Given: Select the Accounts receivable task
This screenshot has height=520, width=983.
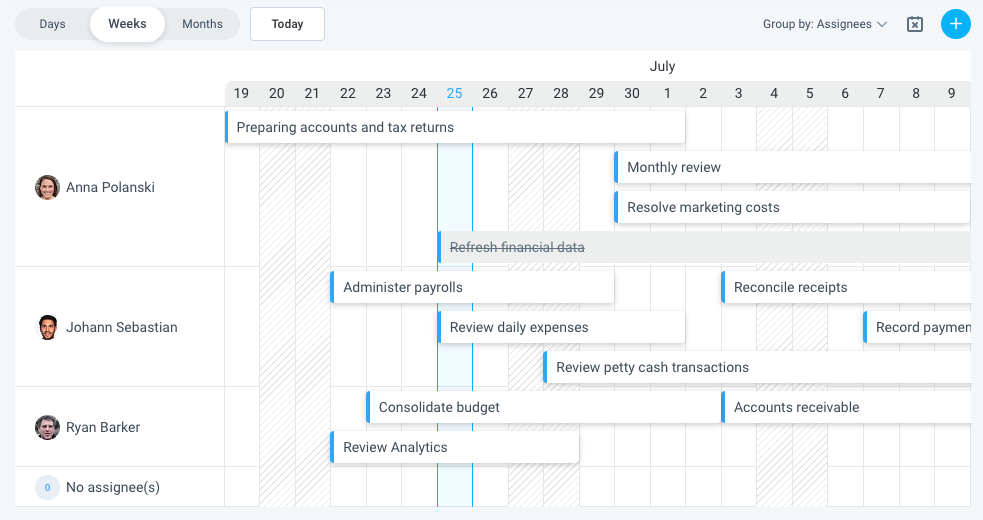Looking at the screenshot, I should click(x=846, y=407).
